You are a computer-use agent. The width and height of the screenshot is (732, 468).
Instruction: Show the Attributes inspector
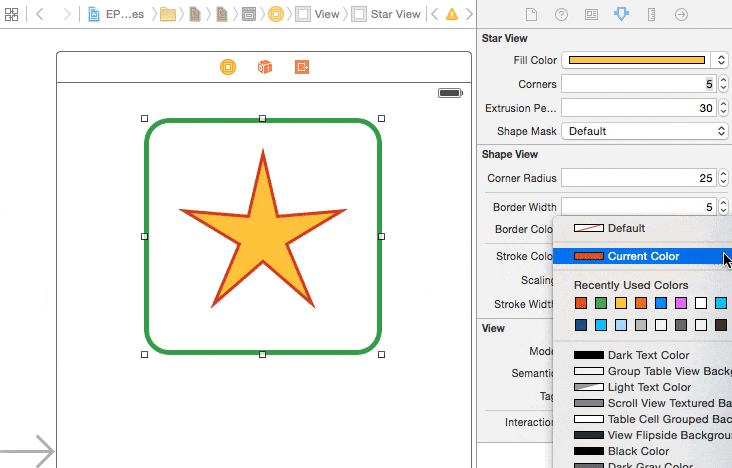pyautogui.click(x=621, y=14)
